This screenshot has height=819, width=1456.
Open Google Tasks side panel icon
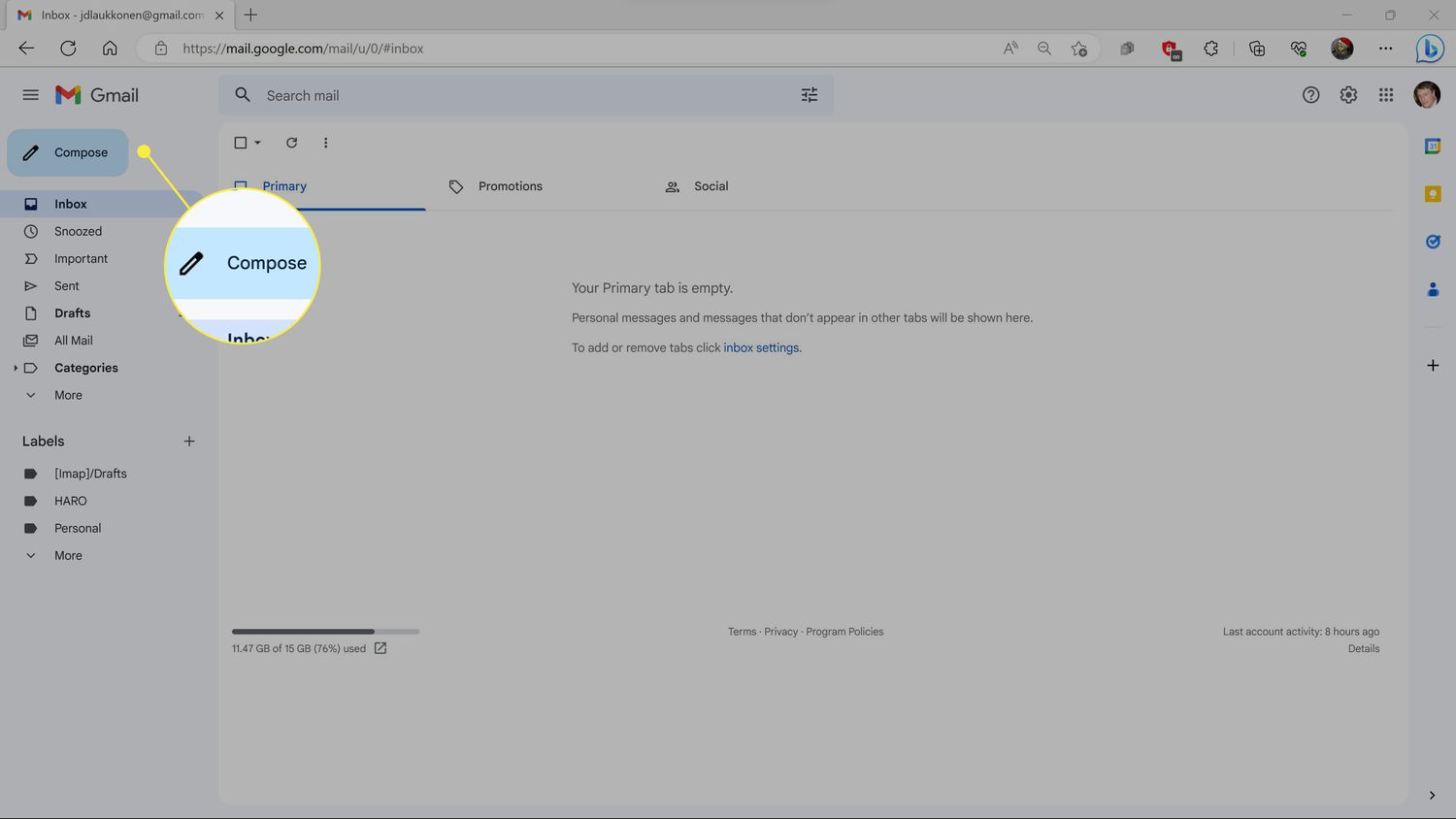tap(1432, 242)
